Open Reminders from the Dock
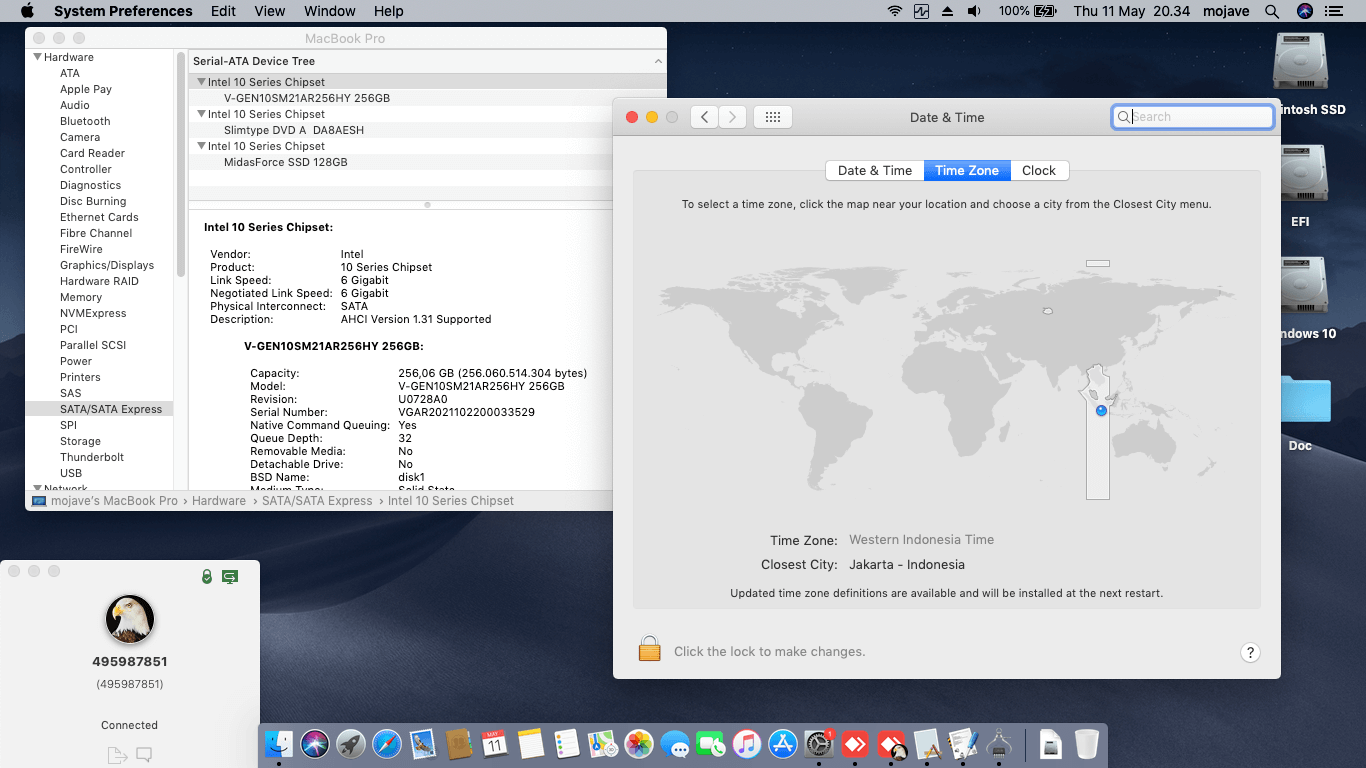This screenshot has width=1366, height=768. point(567,744)
